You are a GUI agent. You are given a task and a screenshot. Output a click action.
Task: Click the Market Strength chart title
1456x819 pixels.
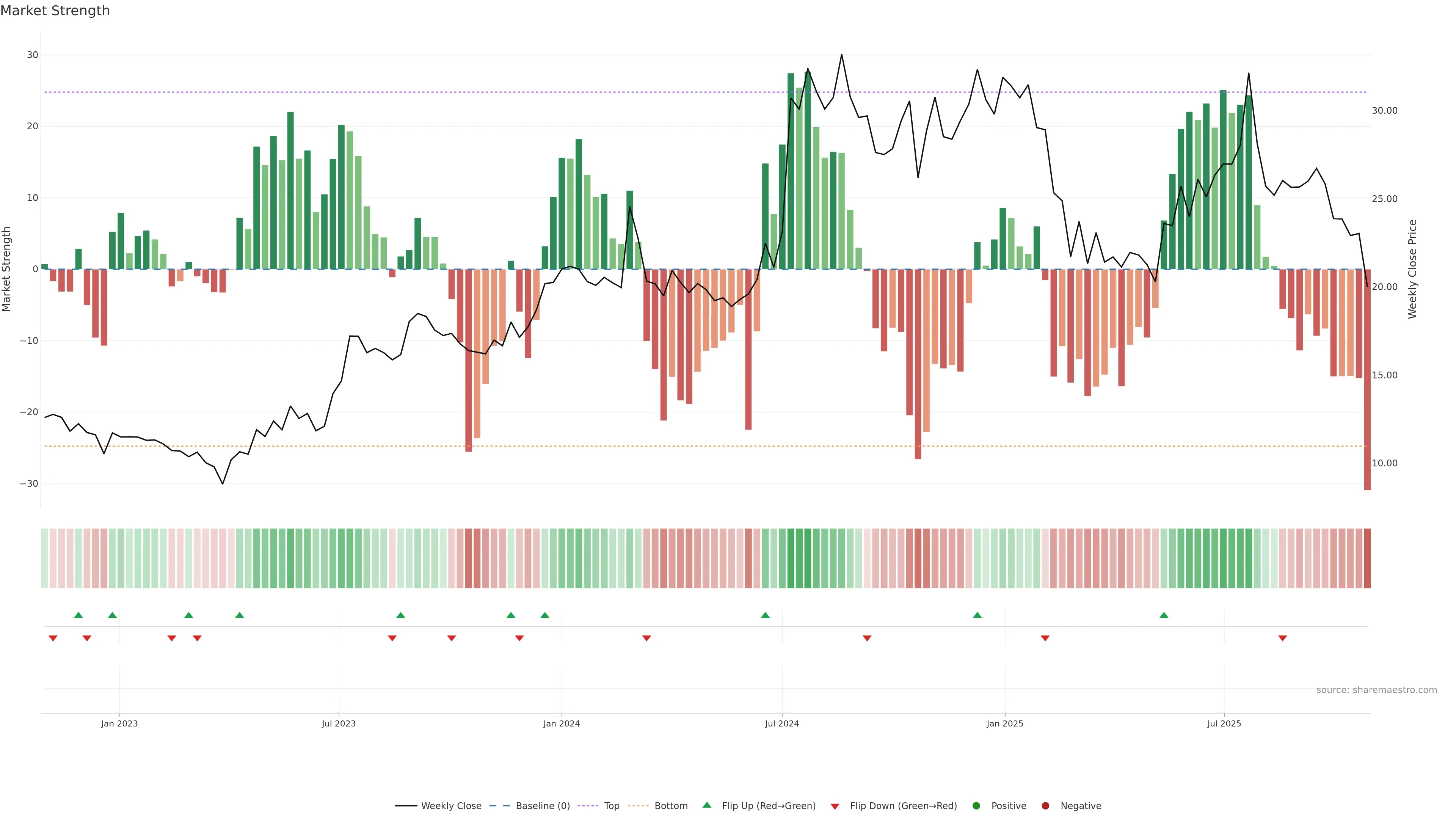pos(55,11)
